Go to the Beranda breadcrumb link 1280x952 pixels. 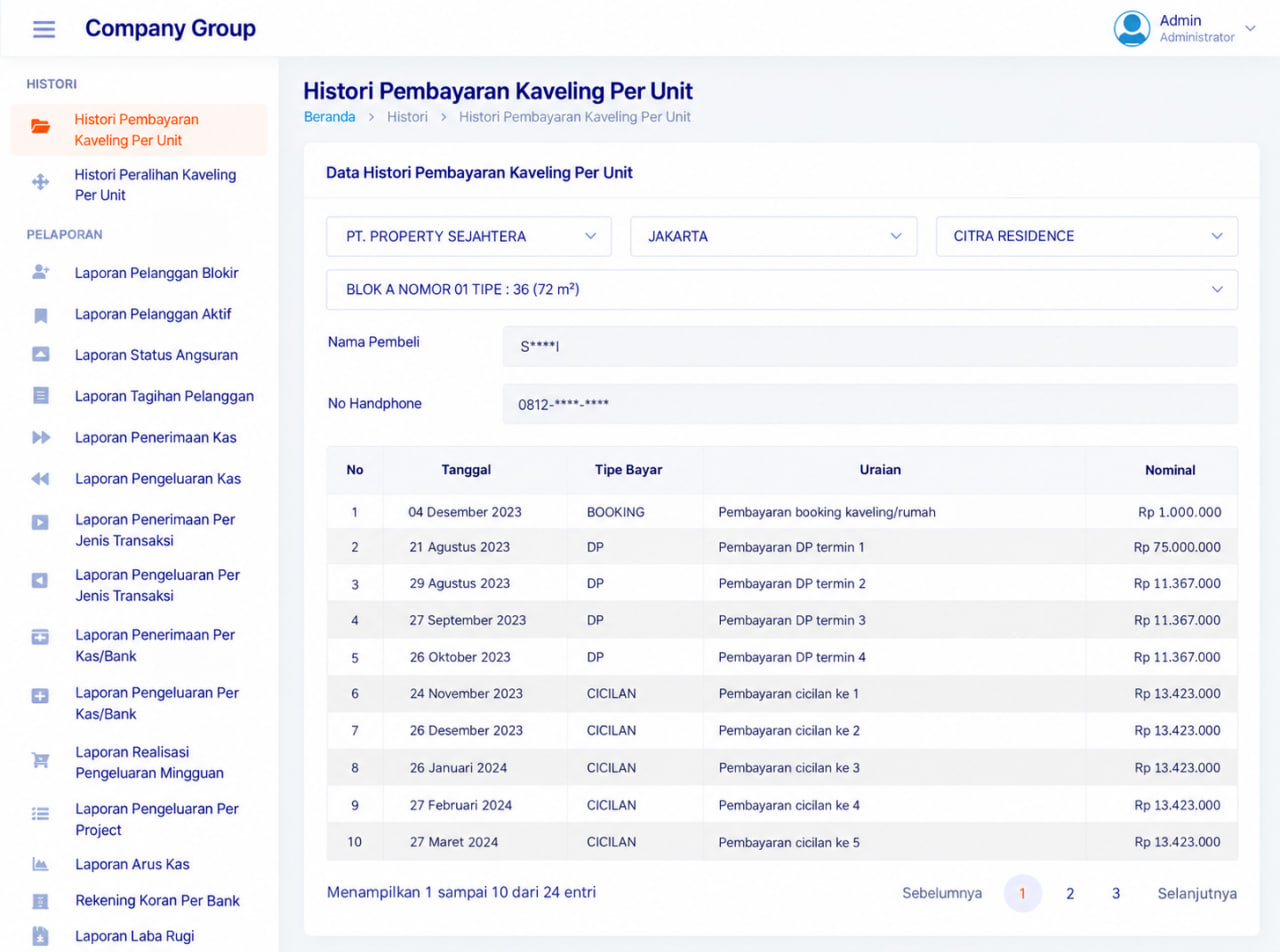point(329,117)
